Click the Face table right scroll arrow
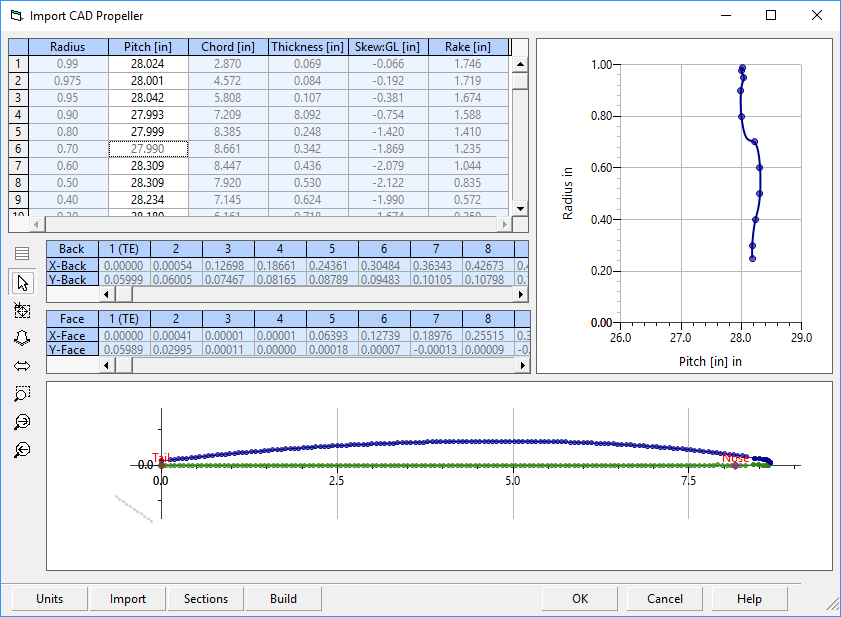This screenshot has height=617, width=841. (x=522, y=365)
